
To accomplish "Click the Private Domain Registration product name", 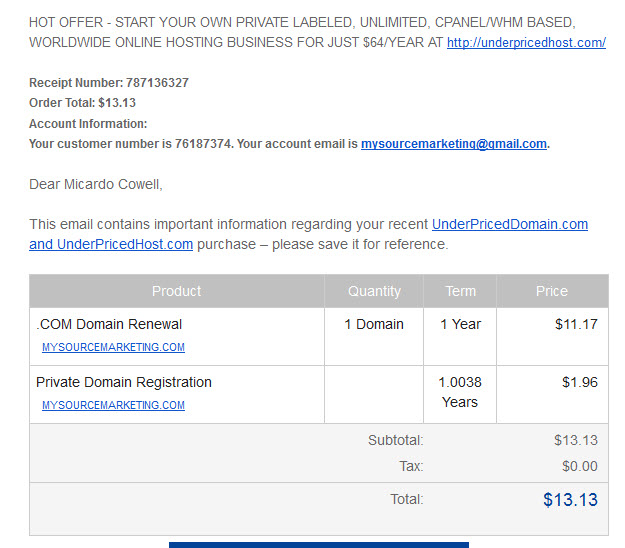I will pyautogui.click(x=124, y=382).
